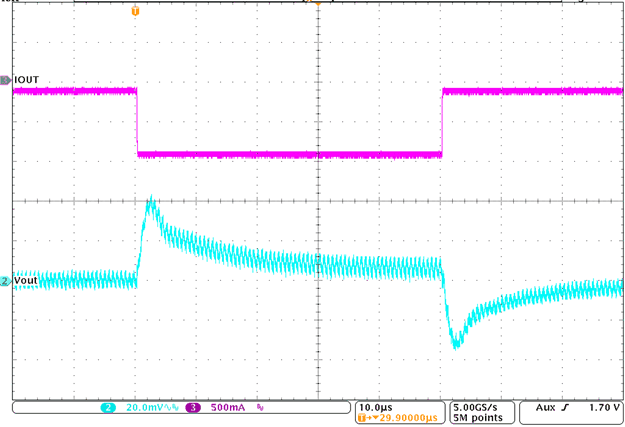The width and height of the screenshot is (625, 427).
Task: Select the orange trigger position marker at top
Action: point(136,10)
